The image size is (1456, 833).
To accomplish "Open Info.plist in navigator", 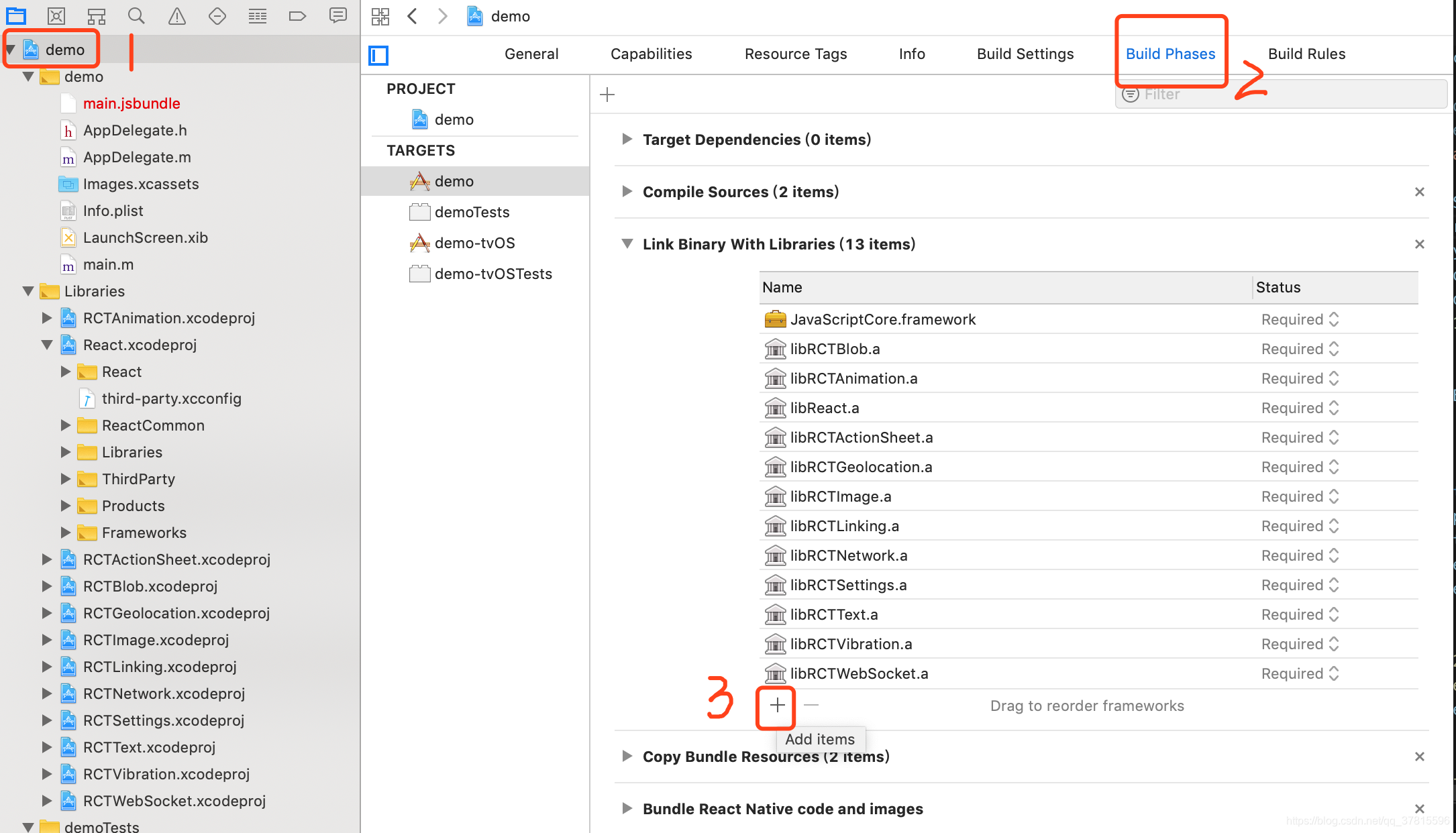I will pyautogui.click(x=113, y=211).
